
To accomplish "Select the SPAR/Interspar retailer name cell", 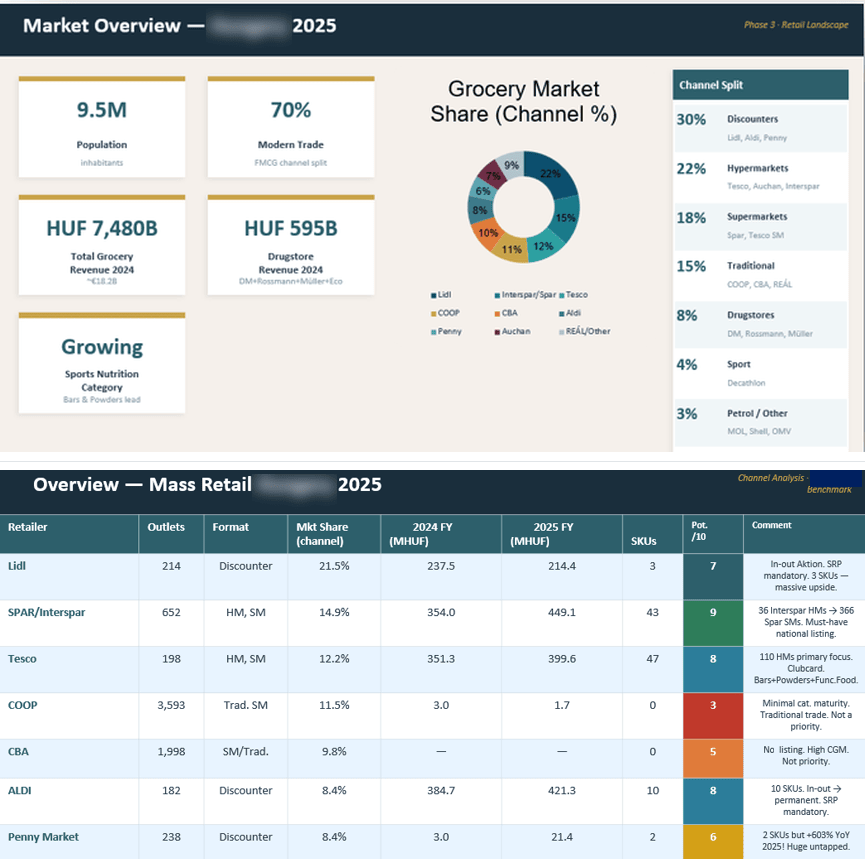I will [69, 623].
